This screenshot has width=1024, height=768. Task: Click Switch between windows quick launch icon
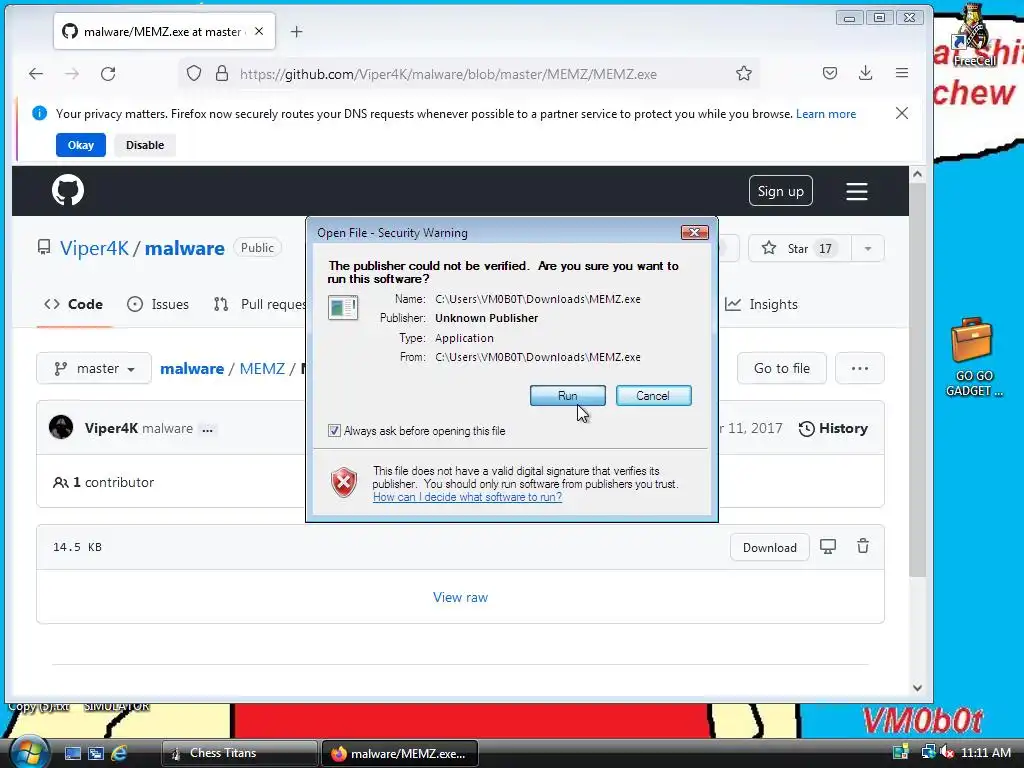coord(96,754)
